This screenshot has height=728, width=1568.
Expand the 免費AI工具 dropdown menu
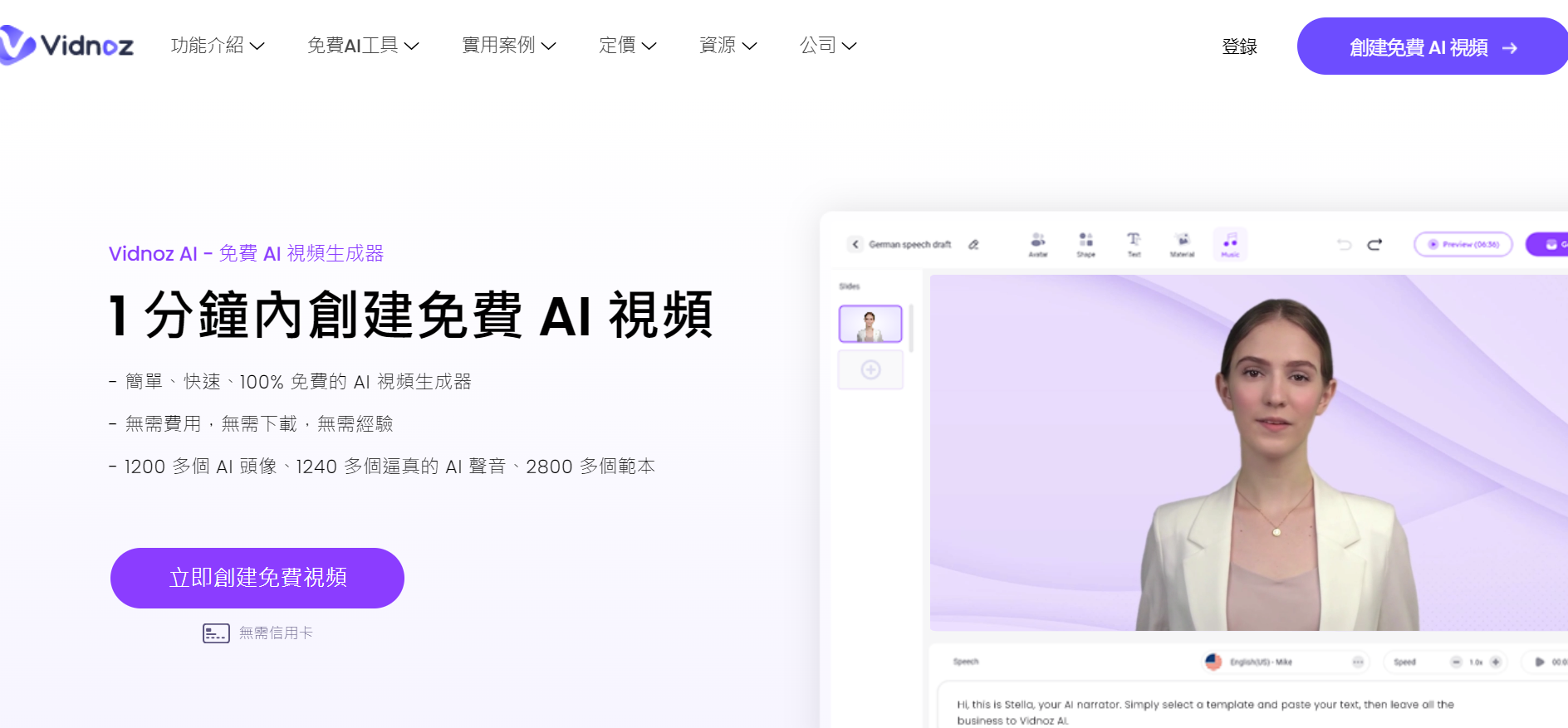(x=362, y=46)
